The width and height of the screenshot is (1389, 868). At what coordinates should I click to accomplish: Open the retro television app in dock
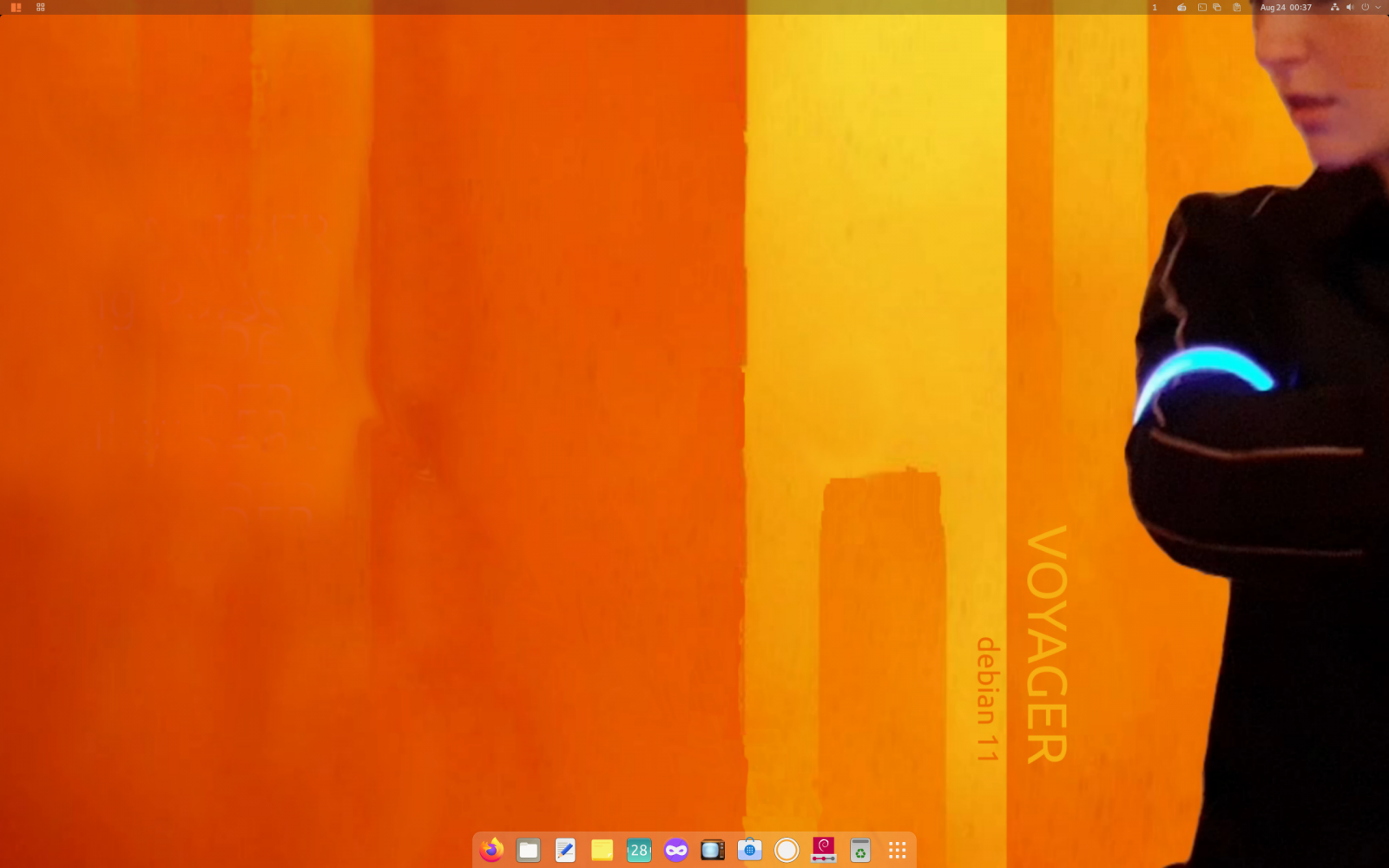tap(713, 850)
